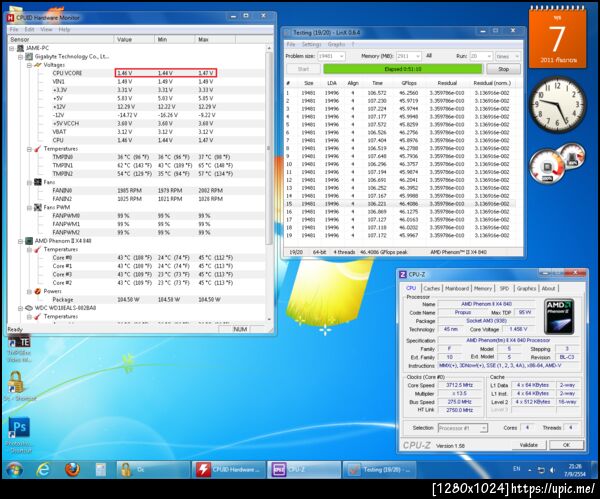Collapse the JAME-PC root node

click(12, 48)
